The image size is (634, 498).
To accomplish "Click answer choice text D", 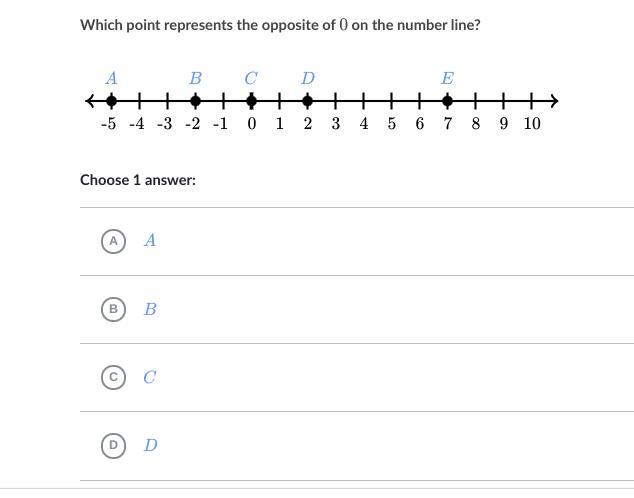I will [x=150, y=445].
